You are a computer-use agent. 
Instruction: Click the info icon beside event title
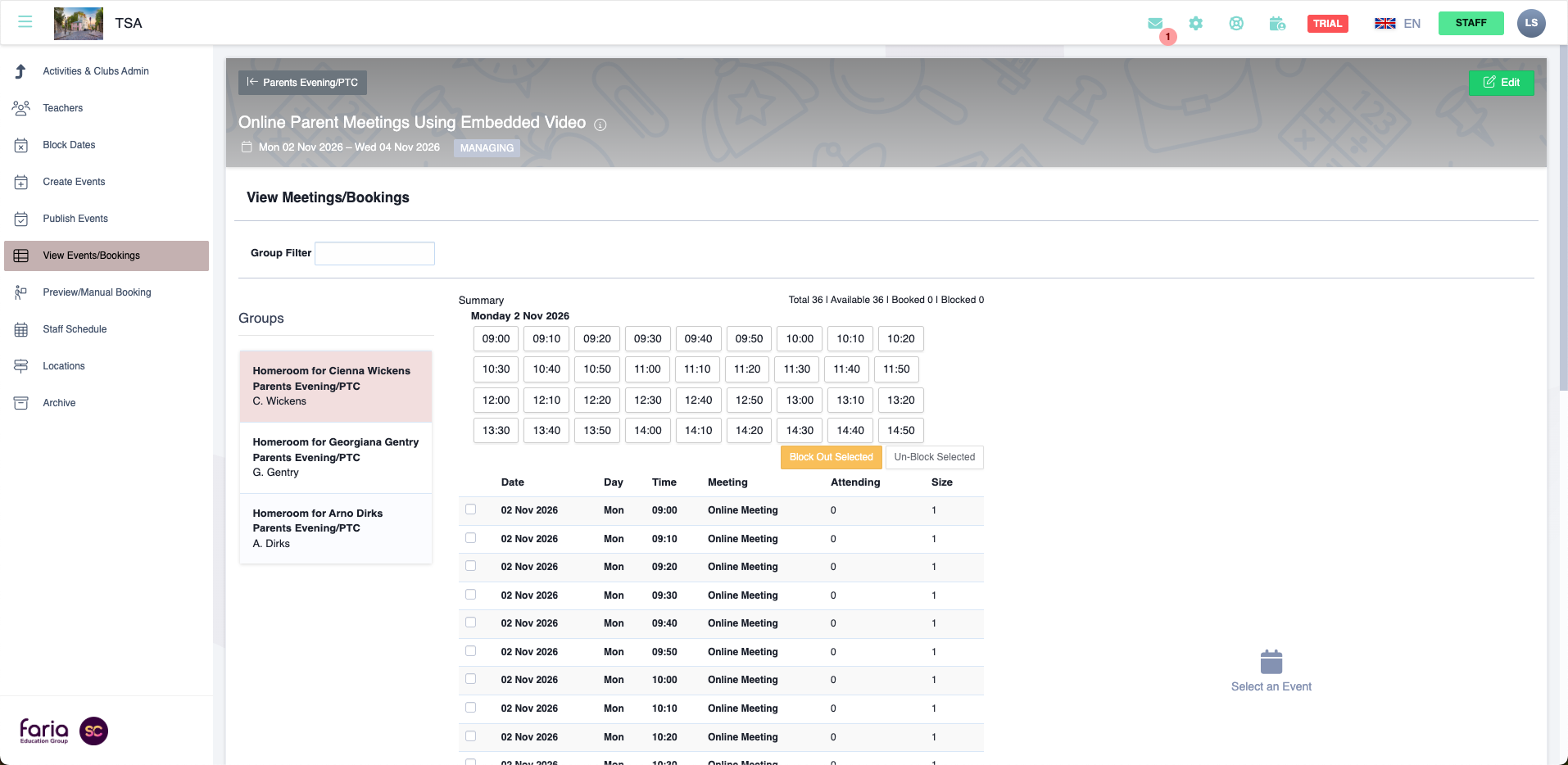click(600, 124)
